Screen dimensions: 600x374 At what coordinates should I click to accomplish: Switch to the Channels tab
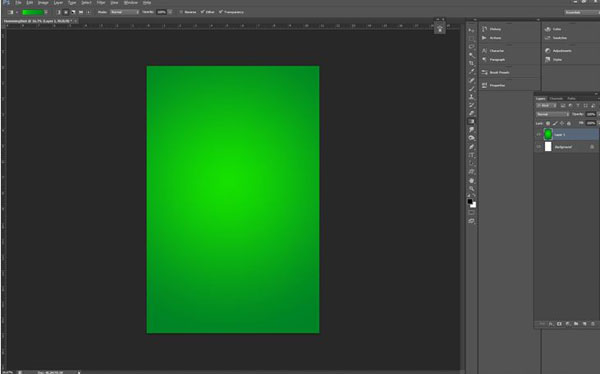(556, 99)
